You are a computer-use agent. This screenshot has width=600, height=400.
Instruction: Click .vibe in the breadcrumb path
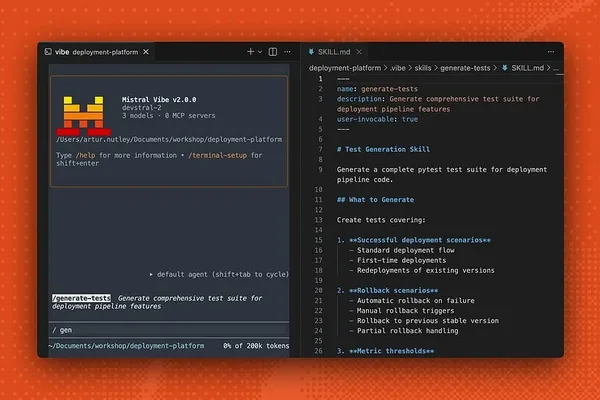pos(398,68)
